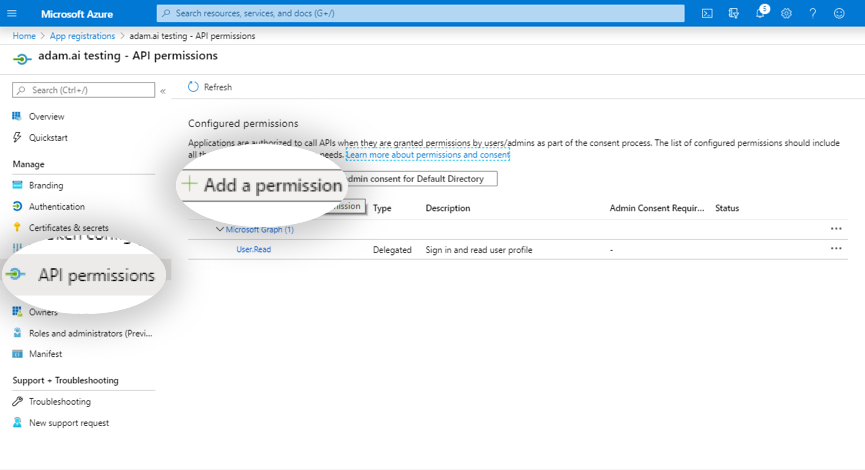Click the Configured permissions heading
Image resolution: width=865 pixels, height=470 pixels.
pyautogui.click(x=243, y=124)
